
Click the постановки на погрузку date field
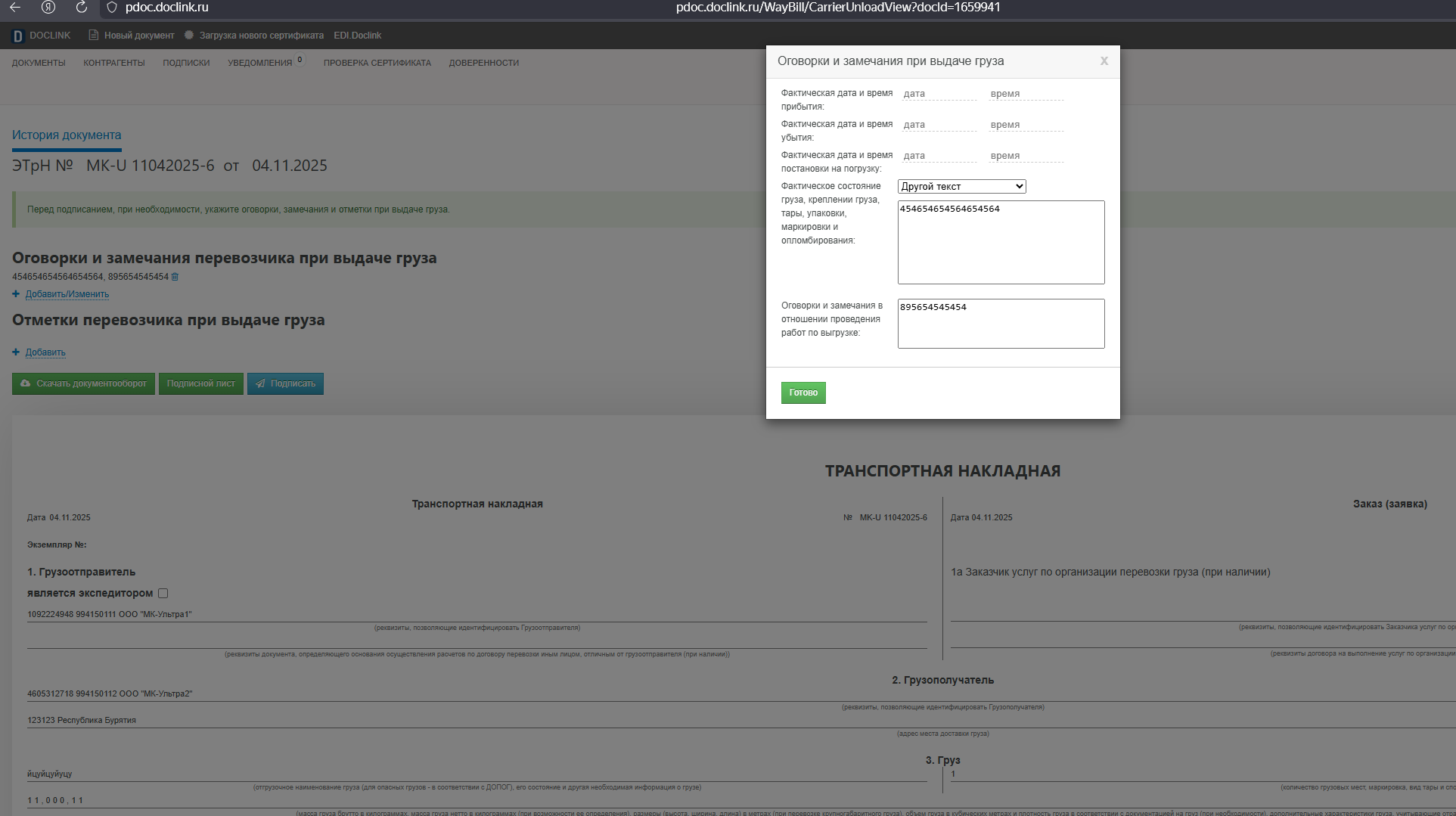click(939, 156)
